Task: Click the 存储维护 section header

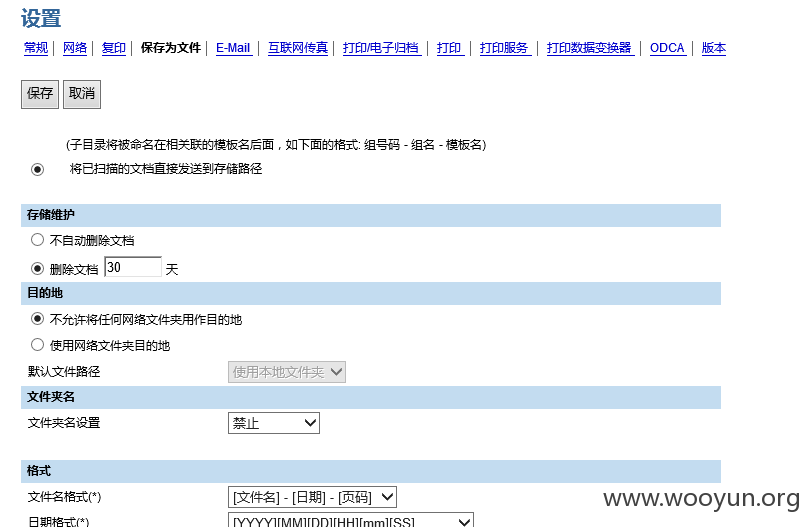Action: [x=370, y=215]
